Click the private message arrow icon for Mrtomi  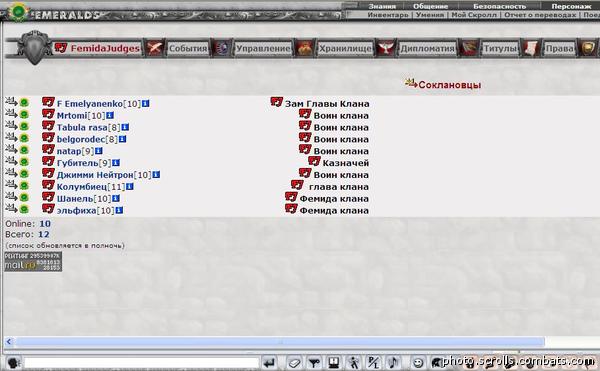[x=11, y=114]
